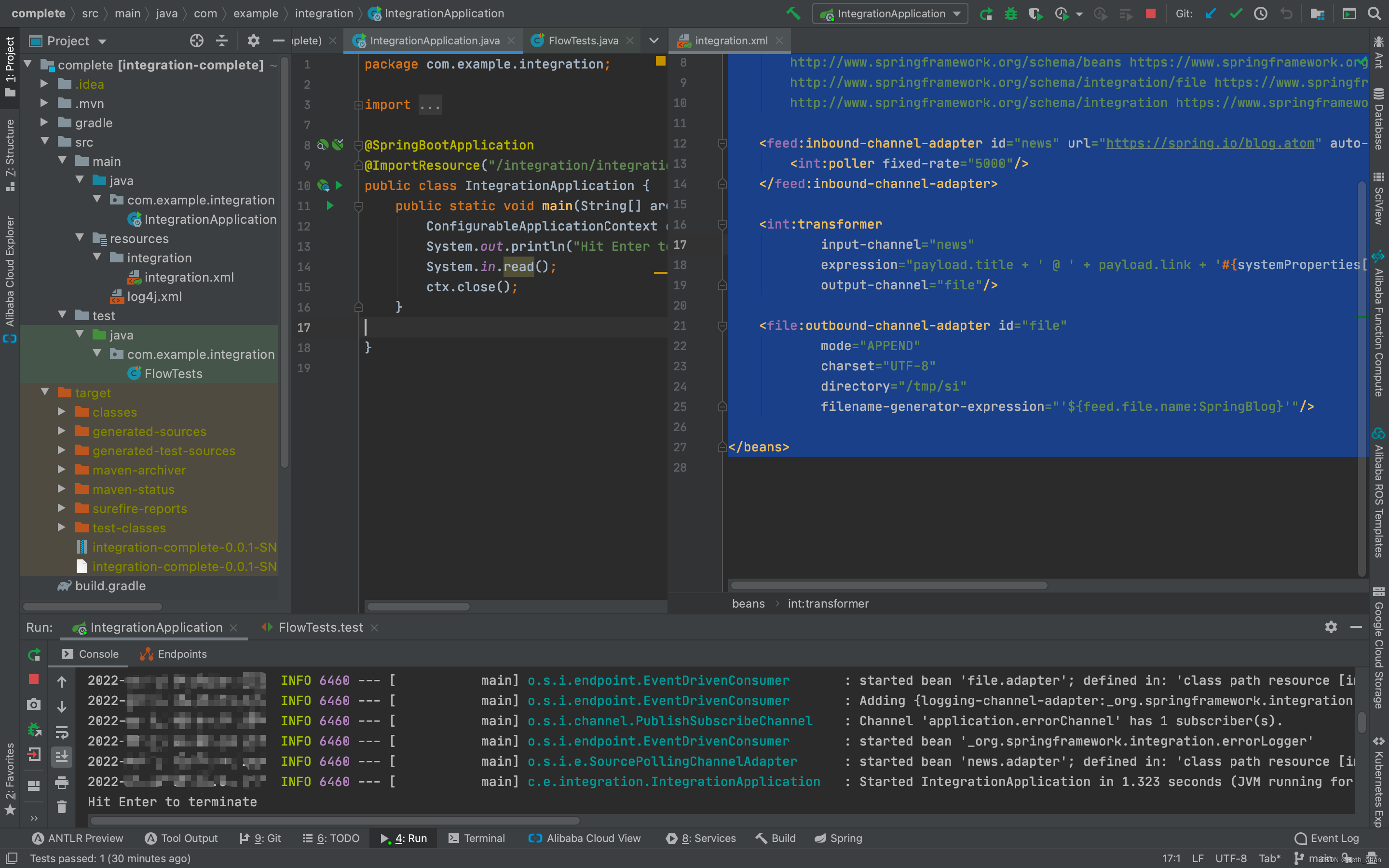Click the Debug bug icon in toolbar
Viewport: 1389px width, 868px height.
[1010, 14]
